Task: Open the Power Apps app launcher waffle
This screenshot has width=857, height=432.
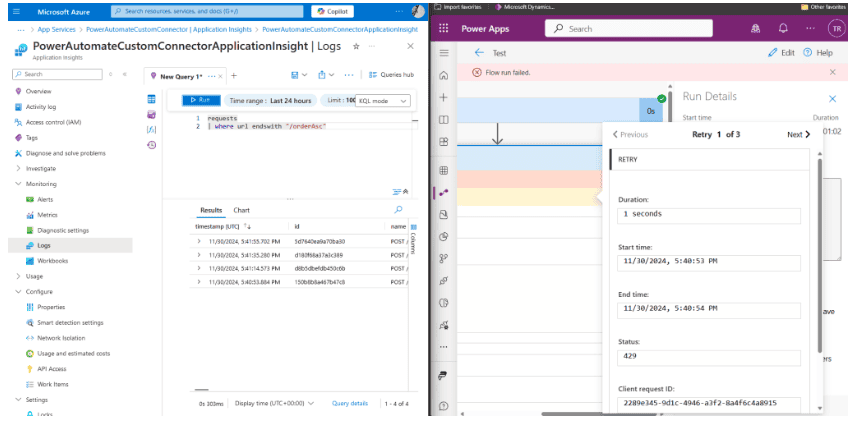Action: pos(443,29)
